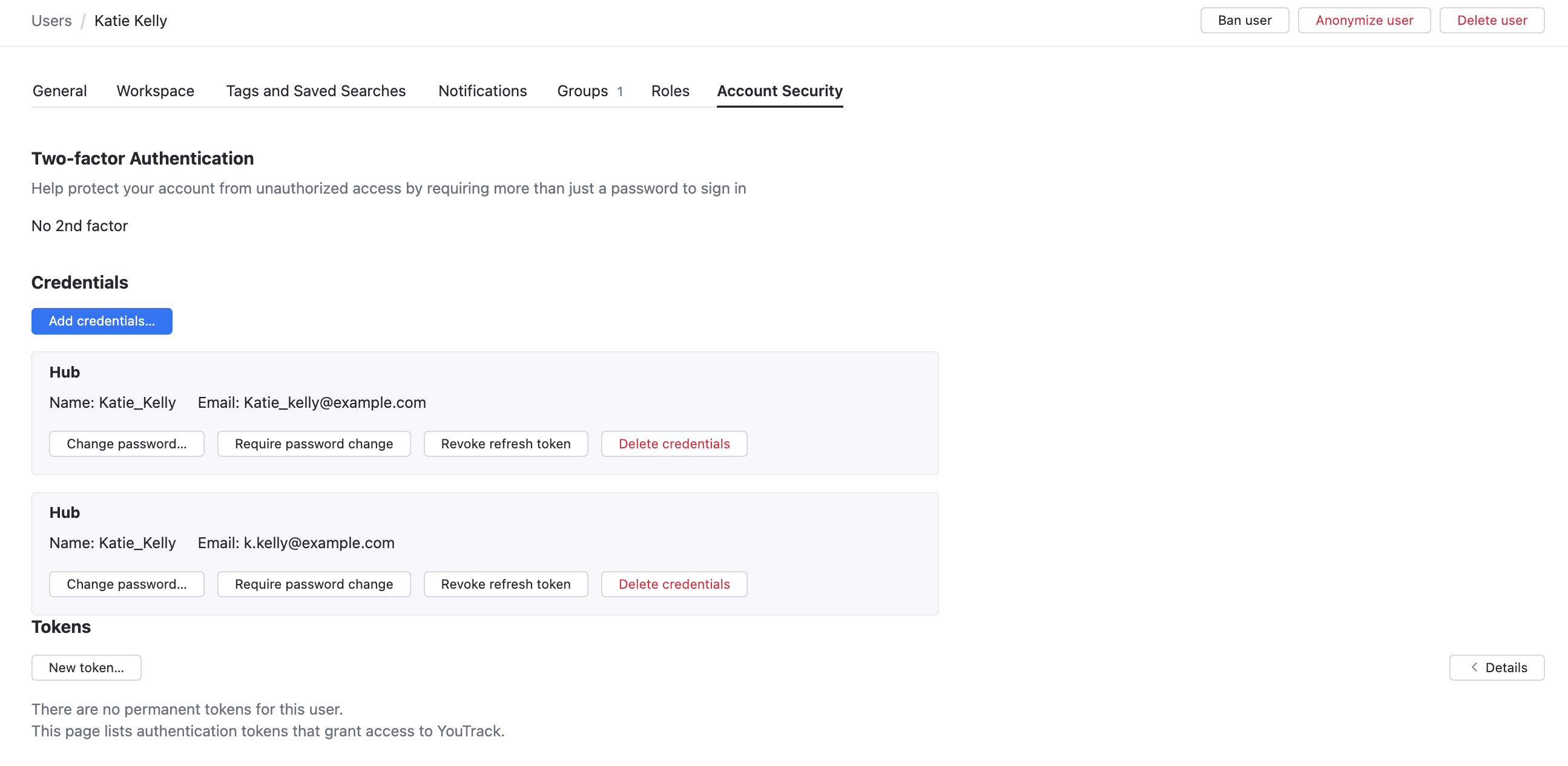Open the Tags and Saved Searches tab
This screenshot has height=766, width=1568.
point(316,91)
